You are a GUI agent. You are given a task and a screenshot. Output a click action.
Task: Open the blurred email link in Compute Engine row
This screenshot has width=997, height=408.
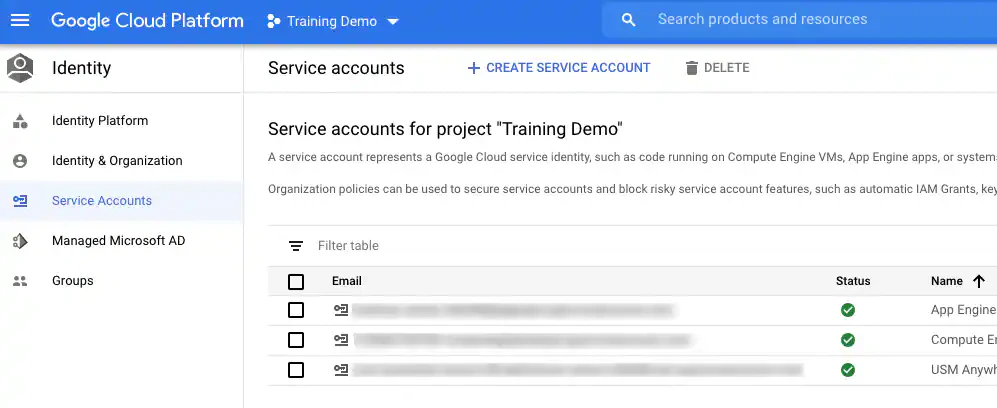pyautogui.click(x=521, y=340)
